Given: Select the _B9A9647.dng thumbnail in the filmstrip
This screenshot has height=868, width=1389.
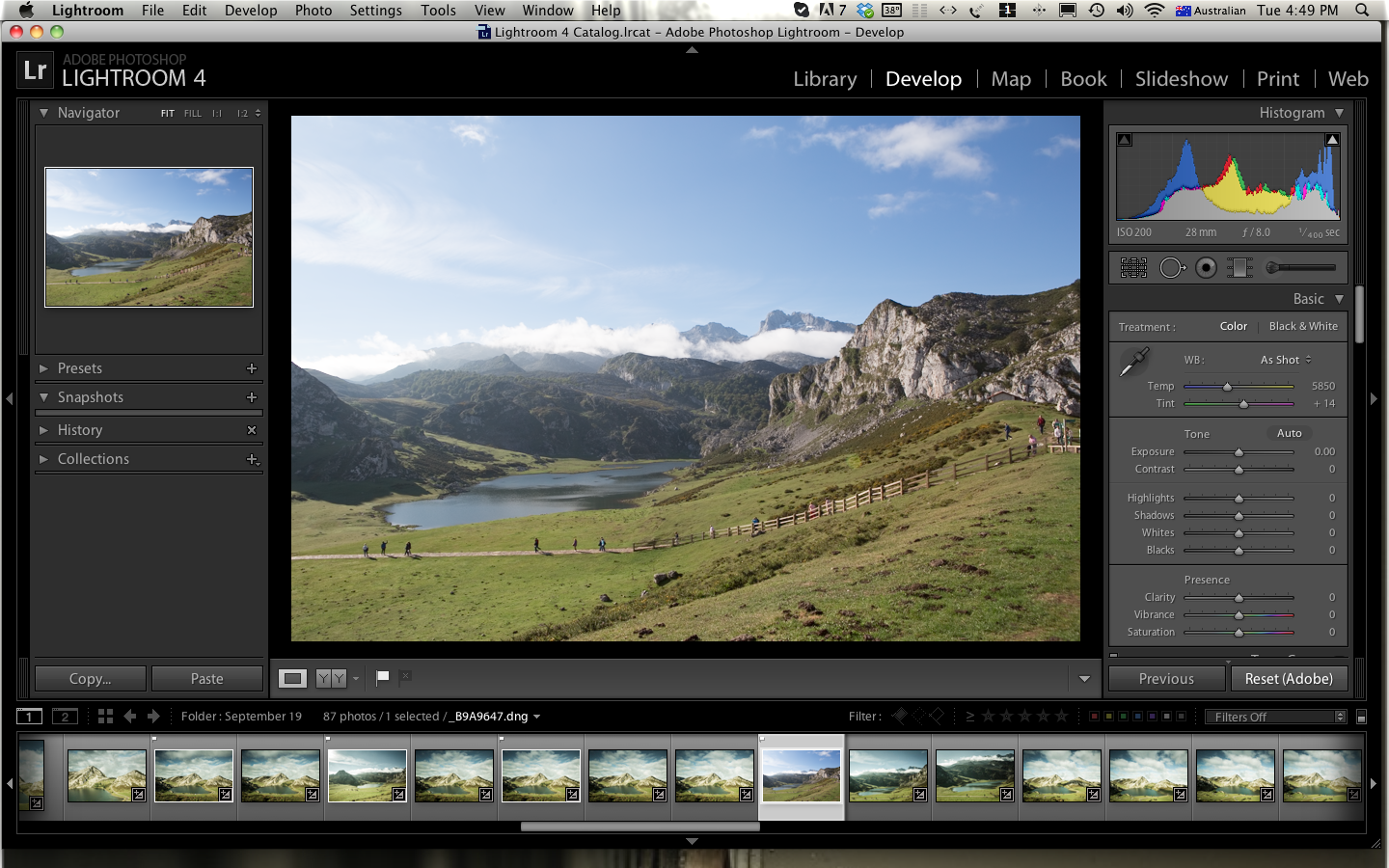Looking at the screenshot, I should pos(801,774).
